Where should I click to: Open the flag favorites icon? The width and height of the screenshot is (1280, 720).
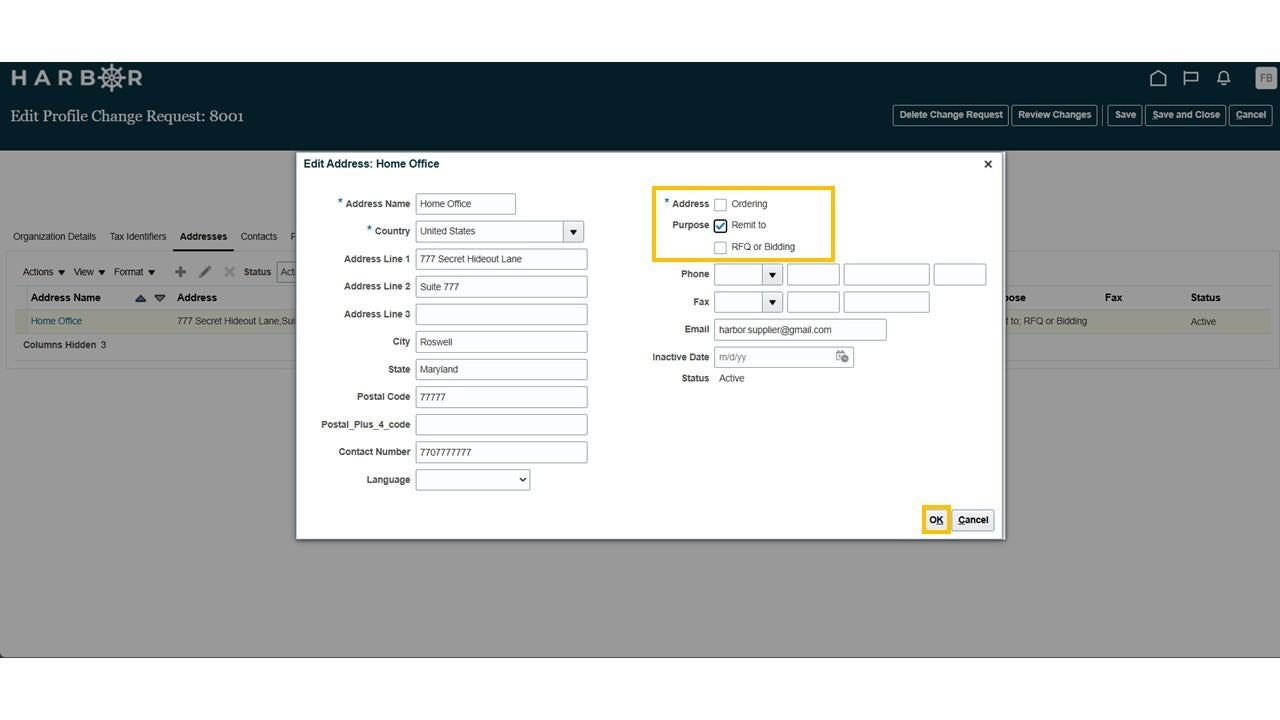1191,78
